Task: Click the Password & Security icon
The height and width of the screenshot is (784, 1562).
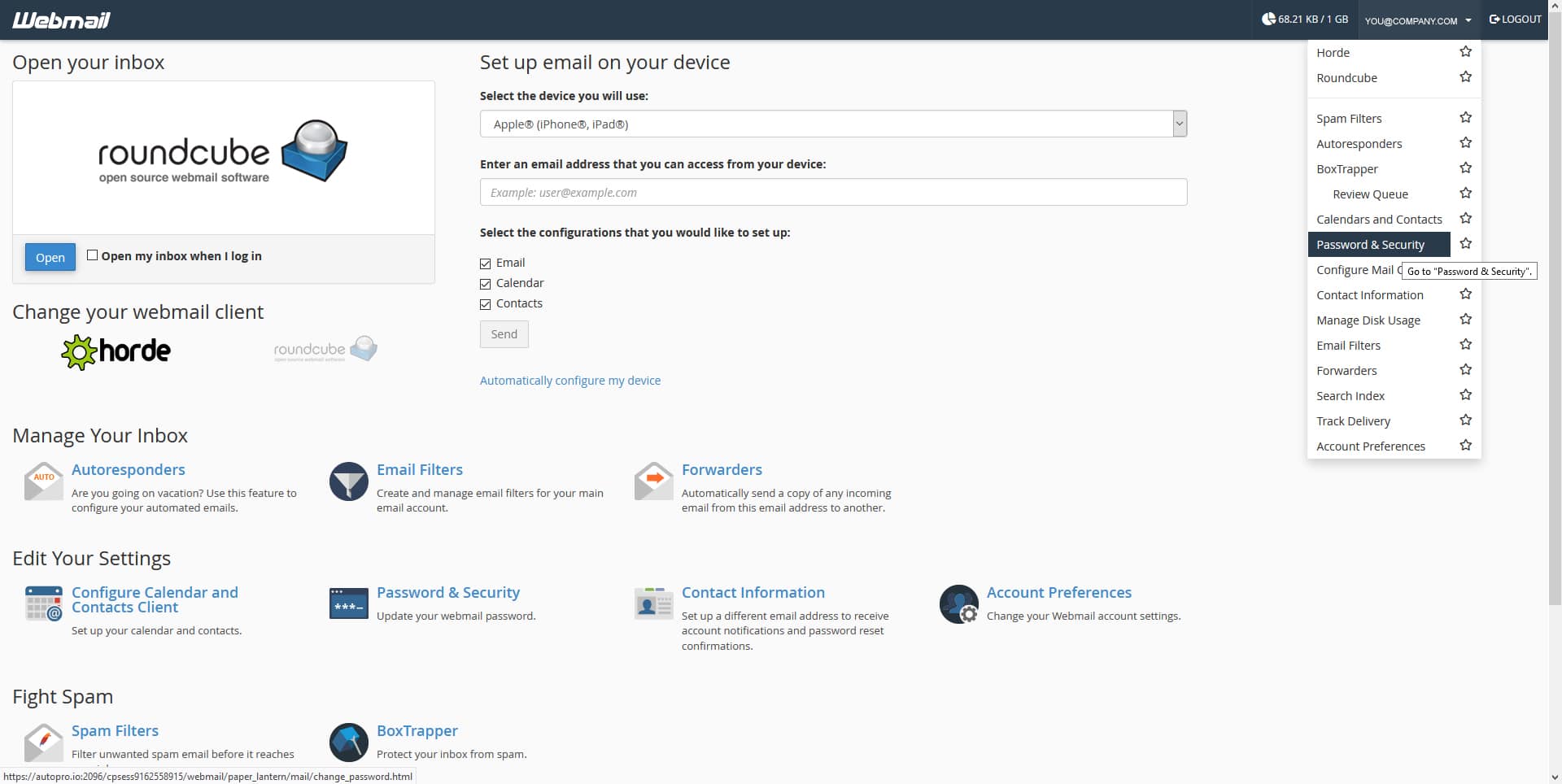Action: [x=348, y=604]
